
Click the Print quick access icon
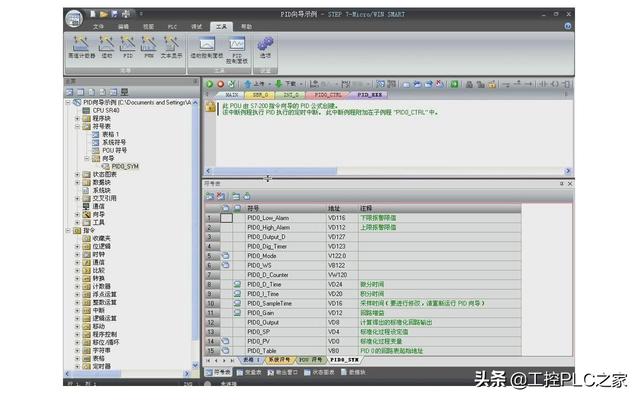pos(125,14)
